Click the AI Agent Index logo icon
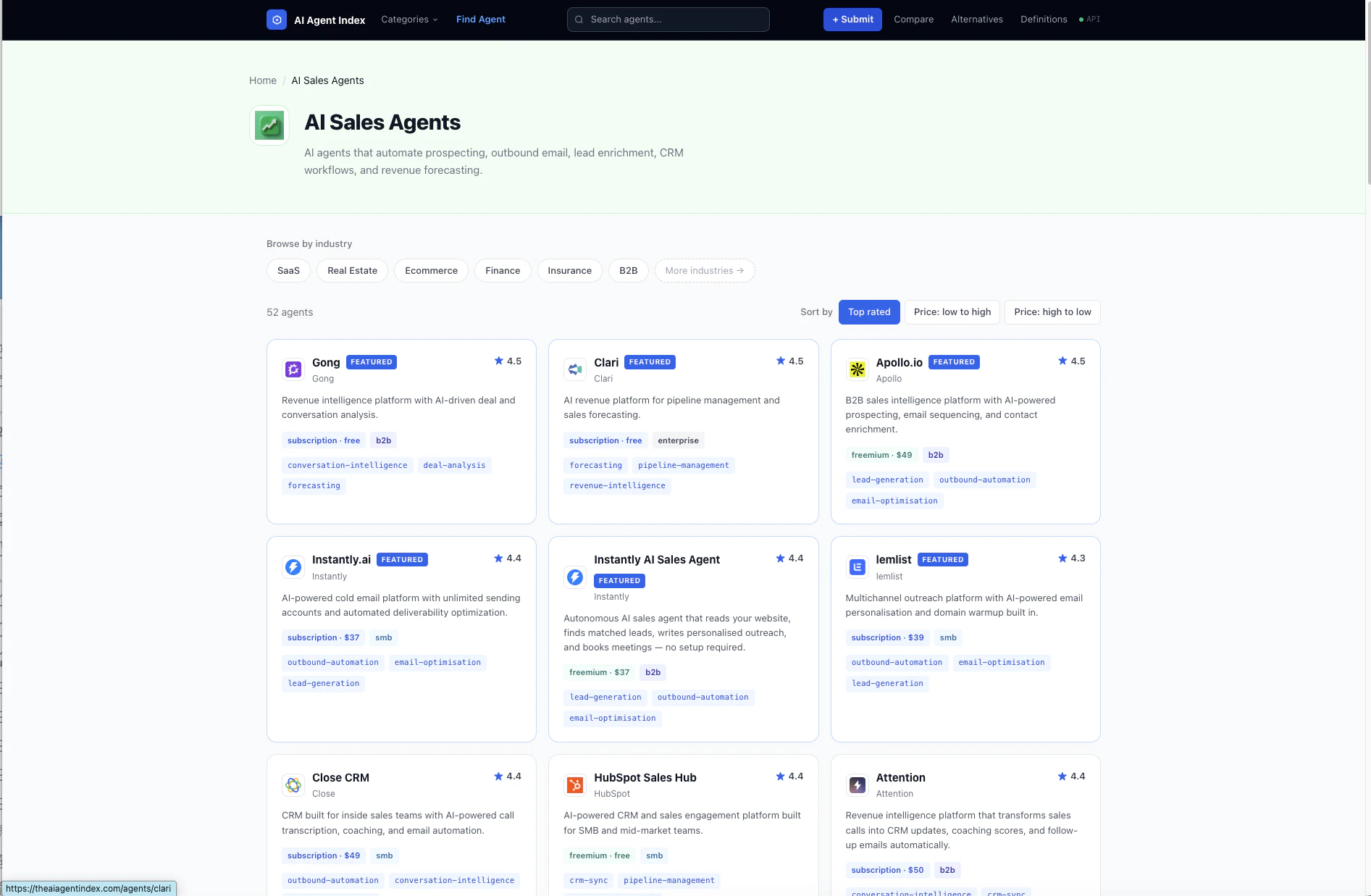 coord(277,20)
